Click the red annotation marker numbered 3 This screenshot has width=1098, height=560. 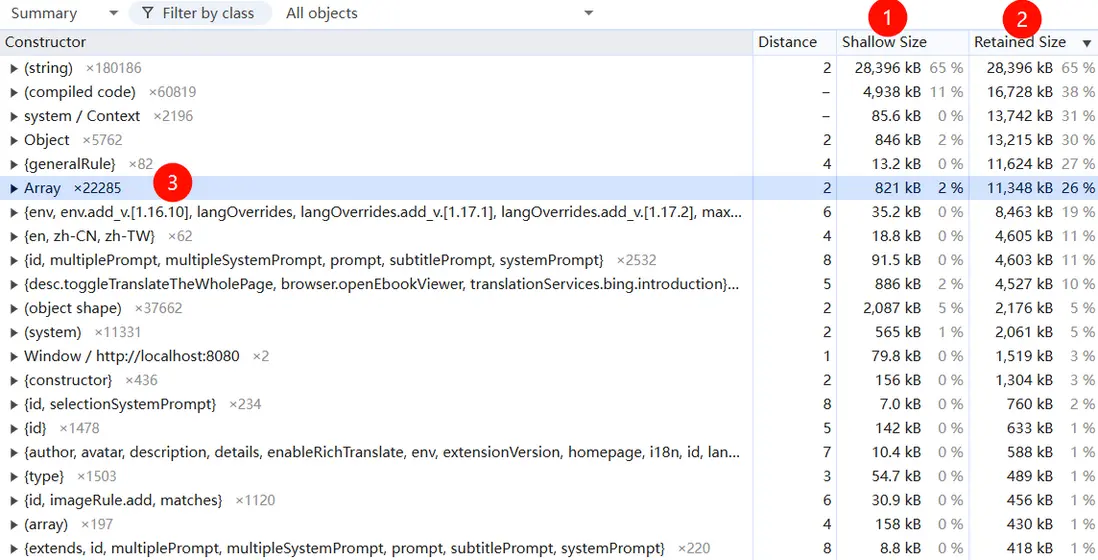coord(172,183)
